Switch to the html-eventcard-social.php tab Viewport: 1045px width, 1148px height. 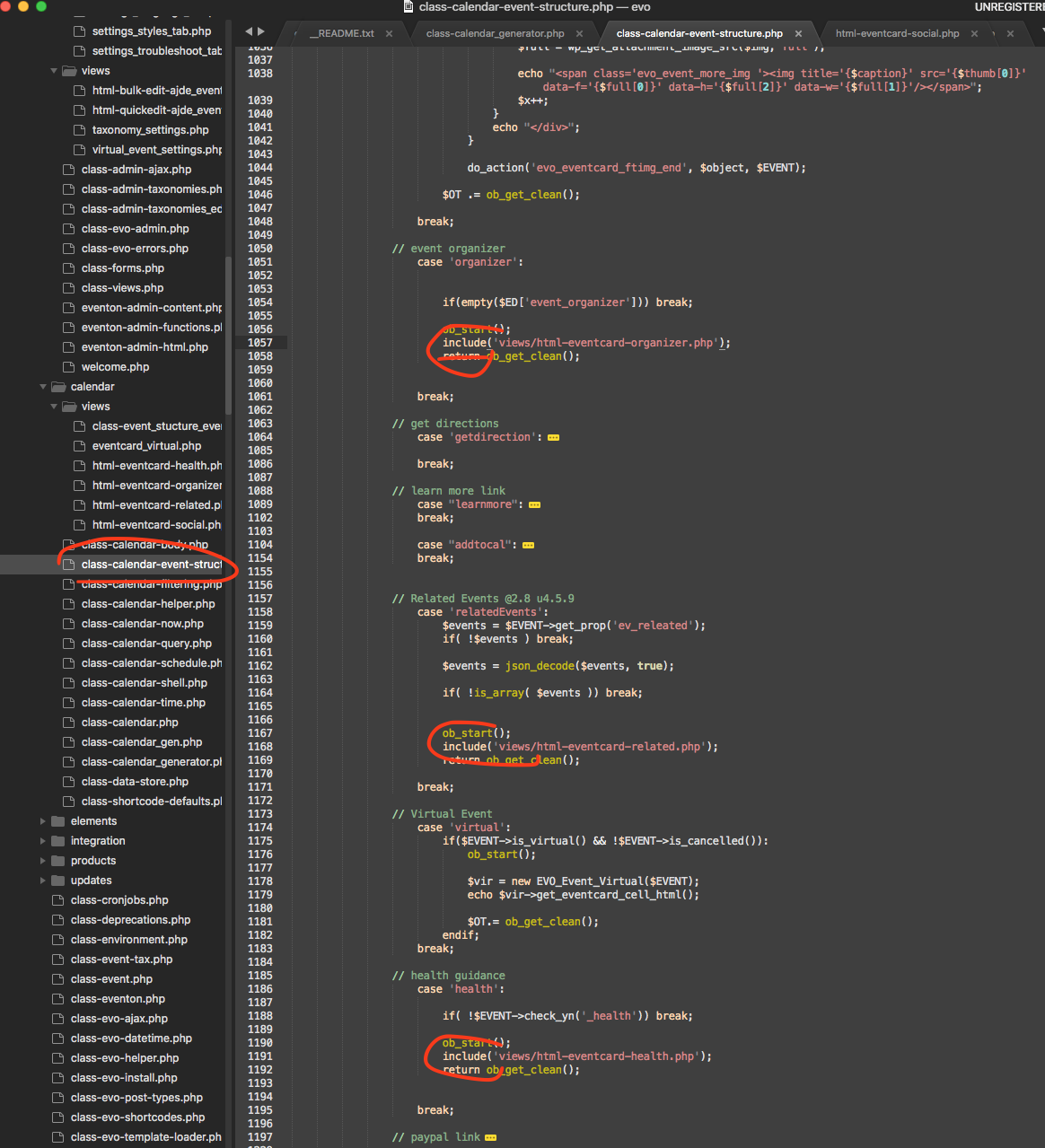[x=897, y=33]
